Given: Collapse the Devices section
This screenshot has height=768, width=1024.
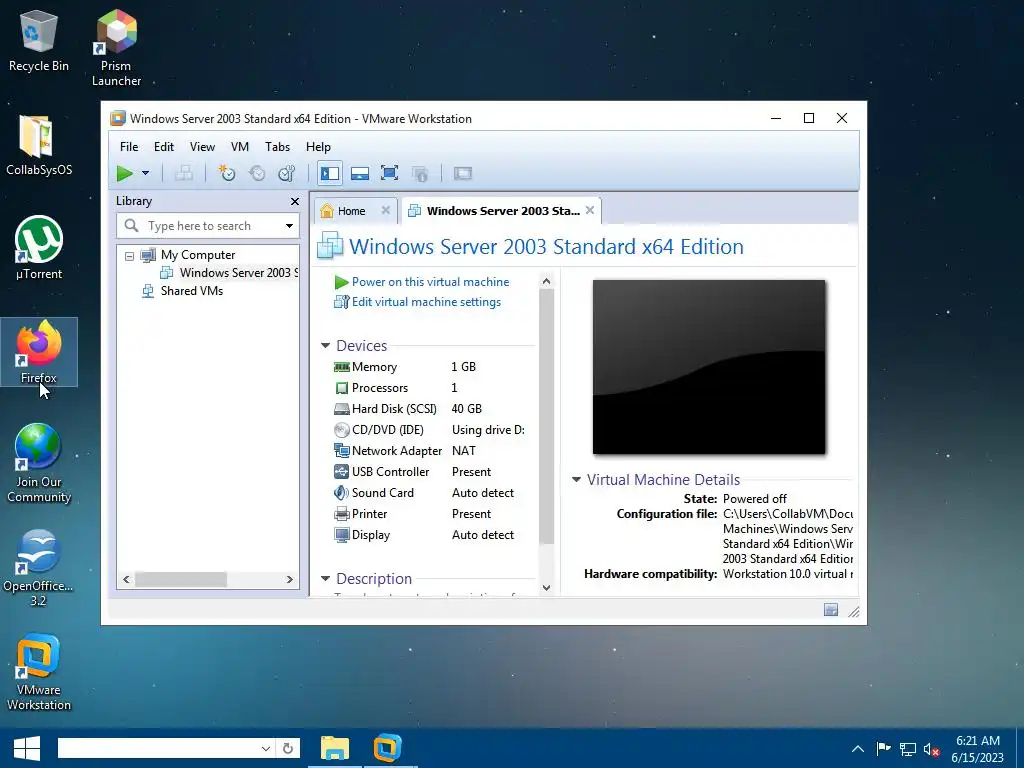Looking at the screenshot, I should pos(325,345).
